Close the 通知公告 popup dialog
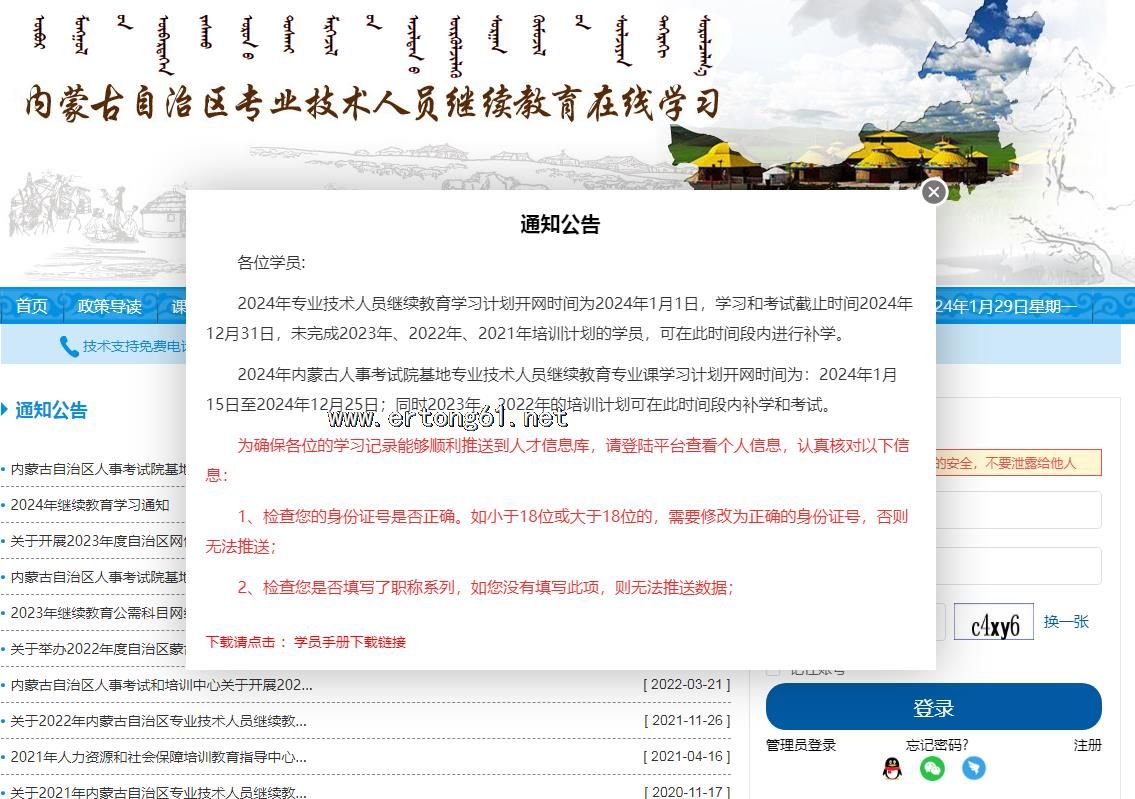The image size is (1135, 799). tap(934, 192)
